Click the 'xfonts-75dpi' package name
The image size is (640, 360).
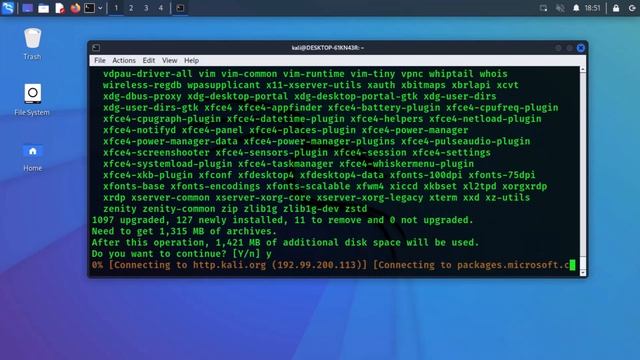502,175
